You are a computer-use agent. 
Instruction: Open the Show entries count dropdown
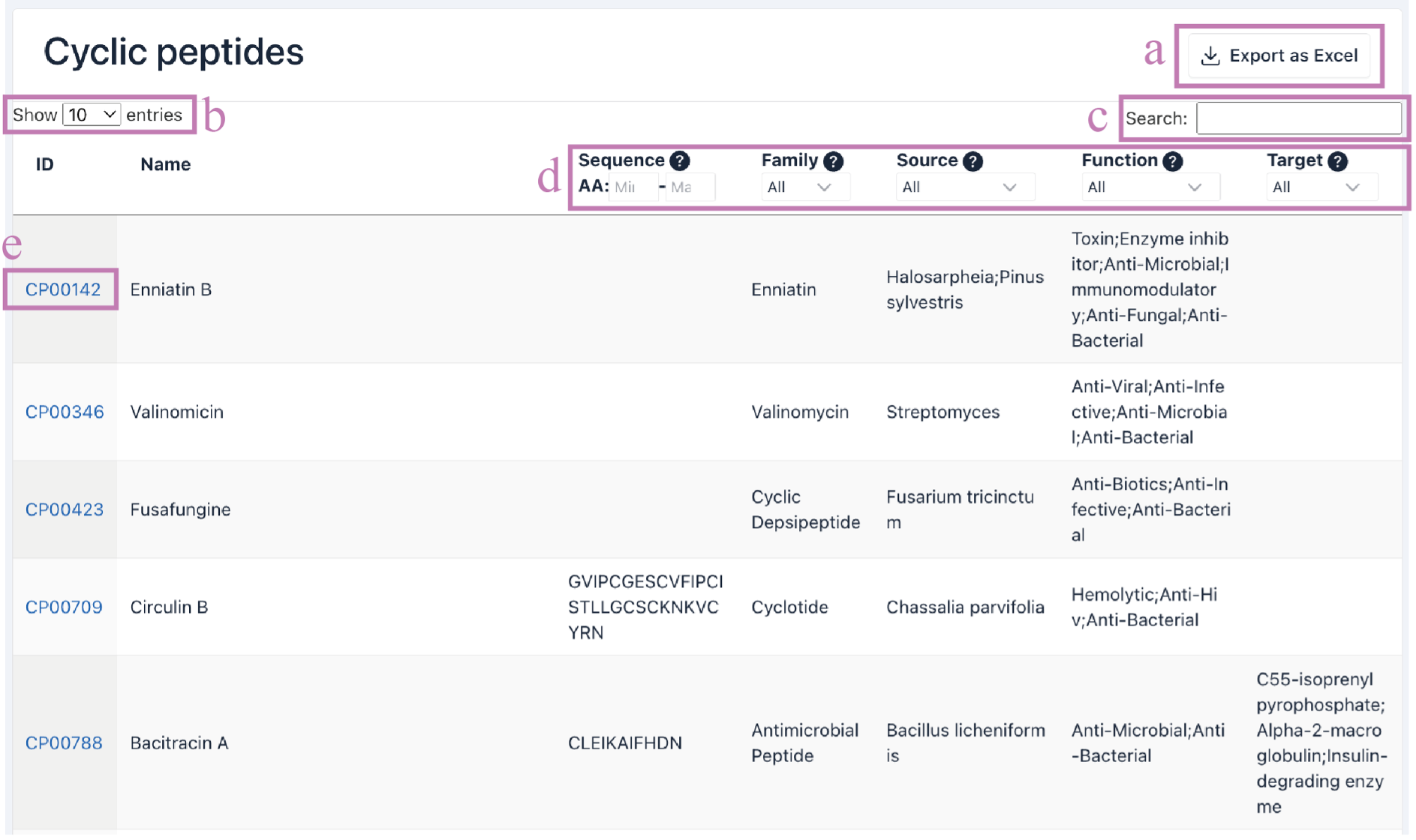(92, 115)
